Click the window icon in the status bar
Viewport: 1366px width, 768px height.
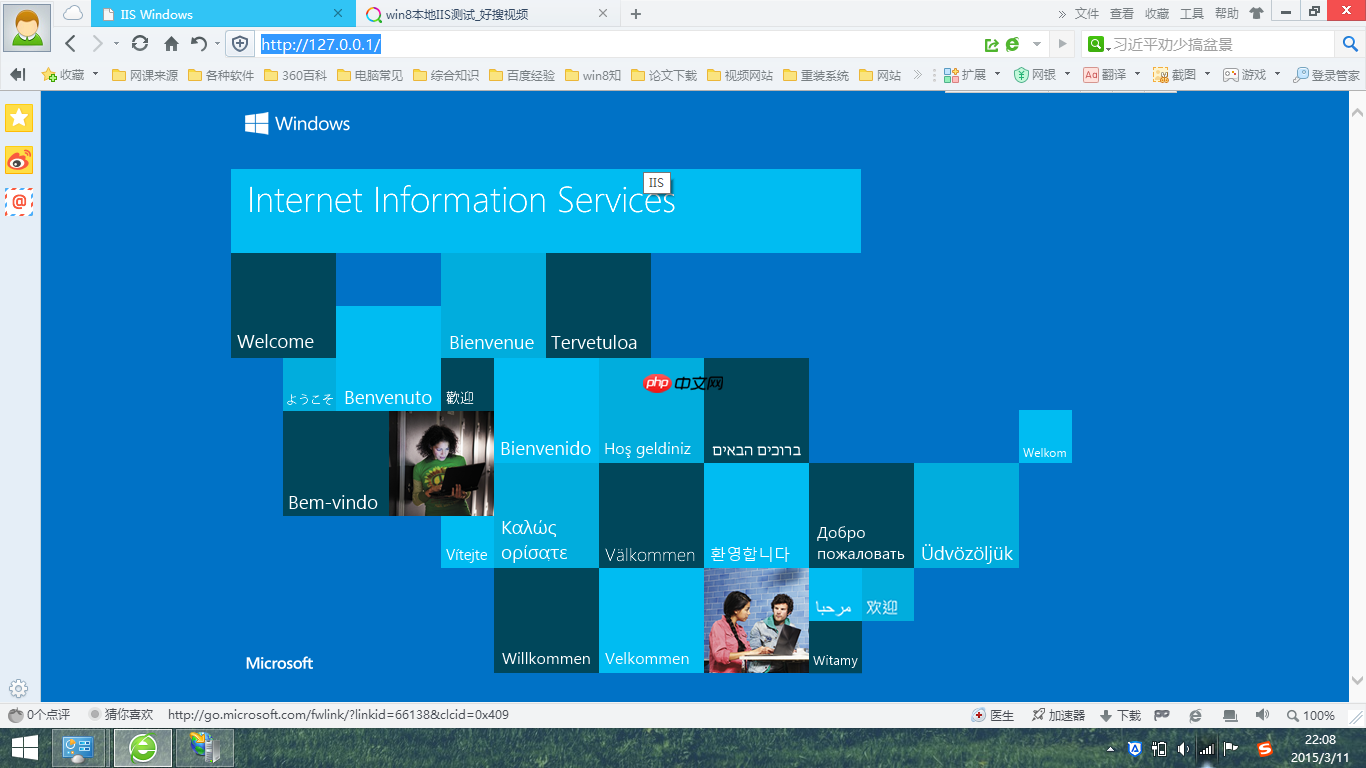[x=1230, y=715]
